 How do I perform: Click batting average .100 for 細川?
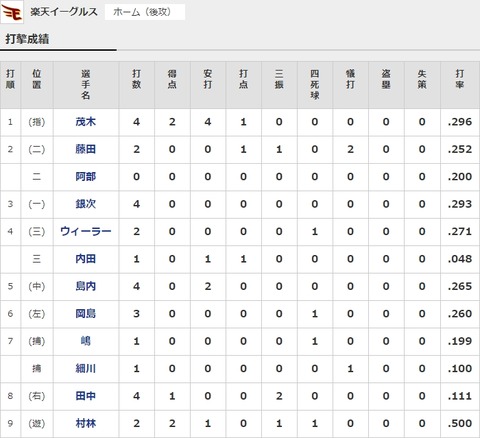(x=460, y=369)
